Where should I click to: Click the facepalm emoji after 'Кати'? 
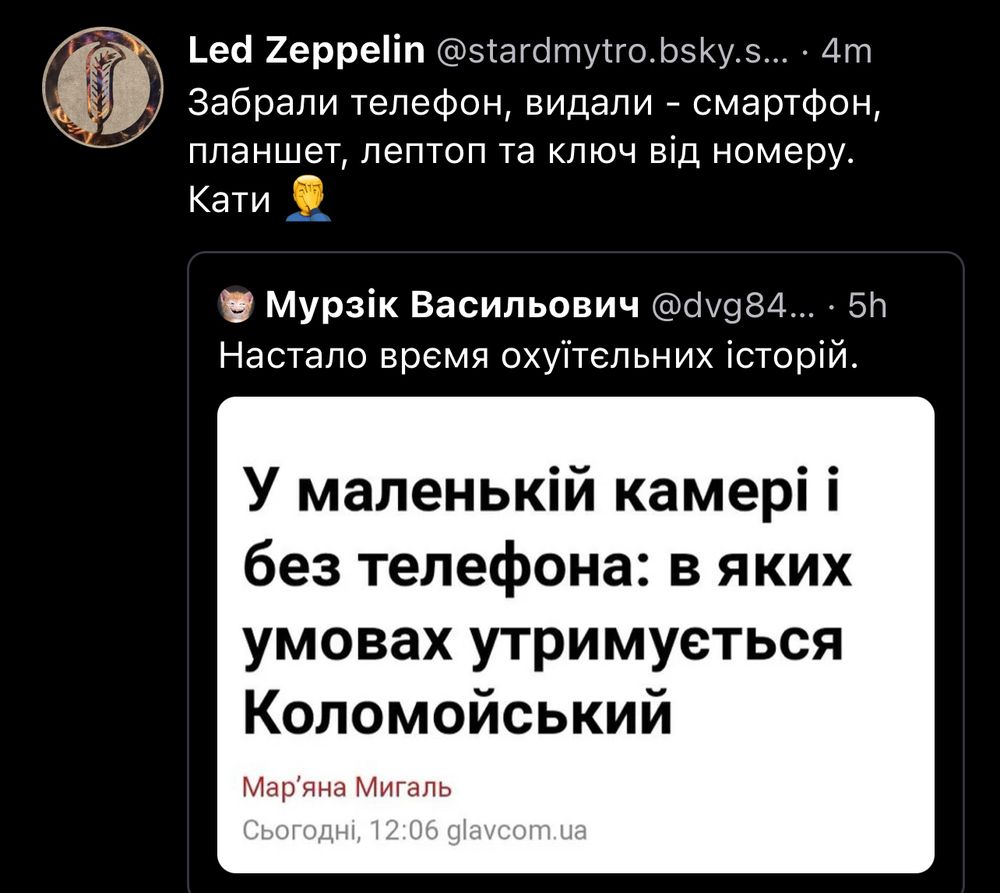[308, 199]
